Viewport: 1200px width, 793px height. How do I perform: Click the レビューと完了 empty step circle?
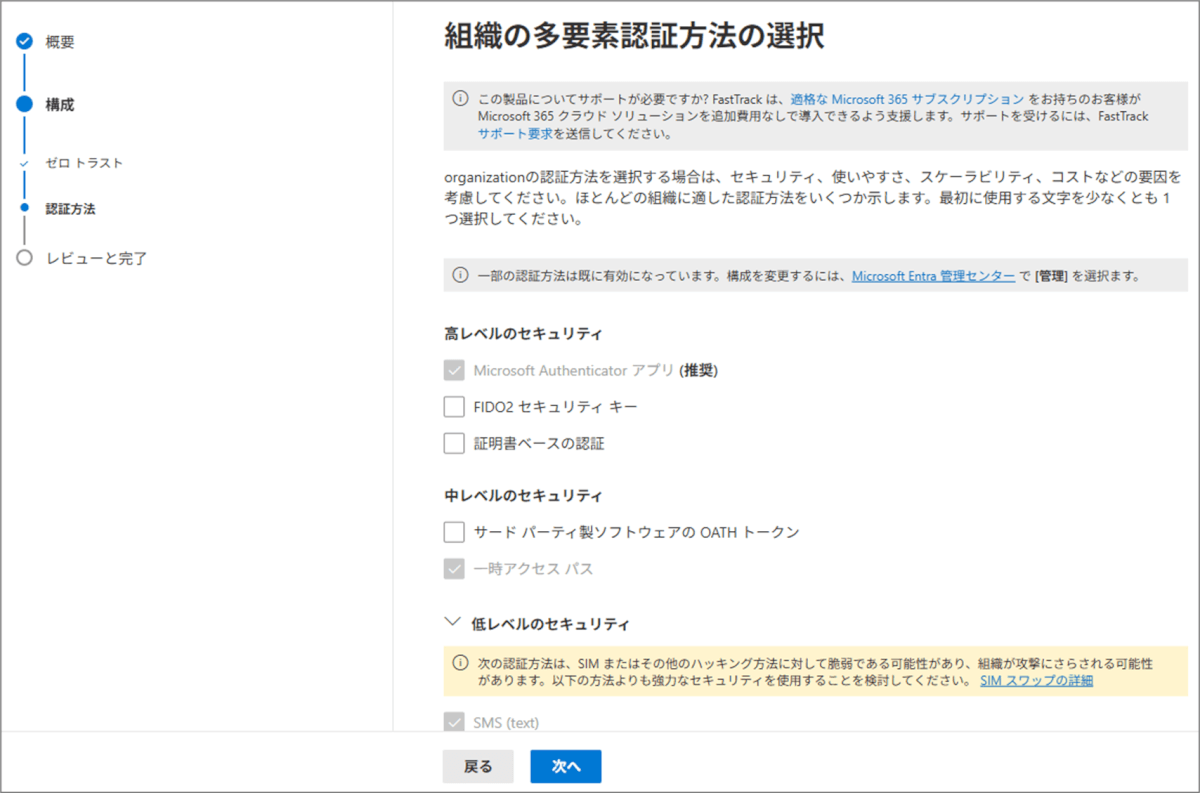[25, 258]
